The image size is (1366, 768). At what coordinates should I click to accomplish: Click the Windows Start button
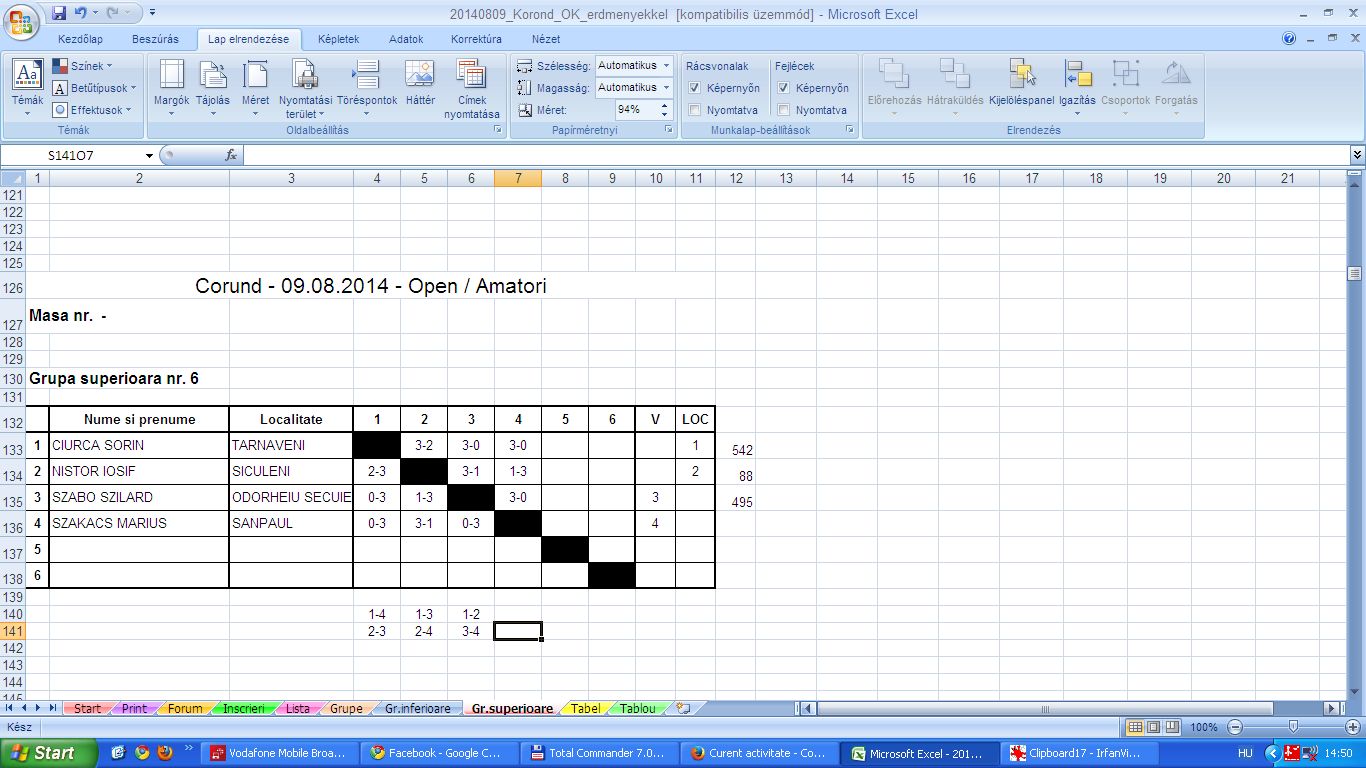(x=49, y=753)
